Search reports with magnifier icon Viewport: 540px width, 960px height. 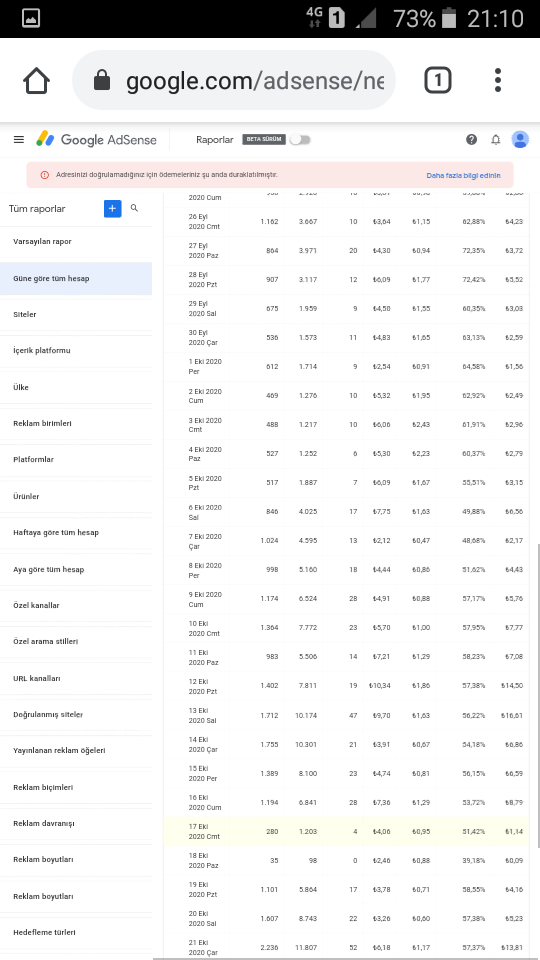click(x=134, y=208)
